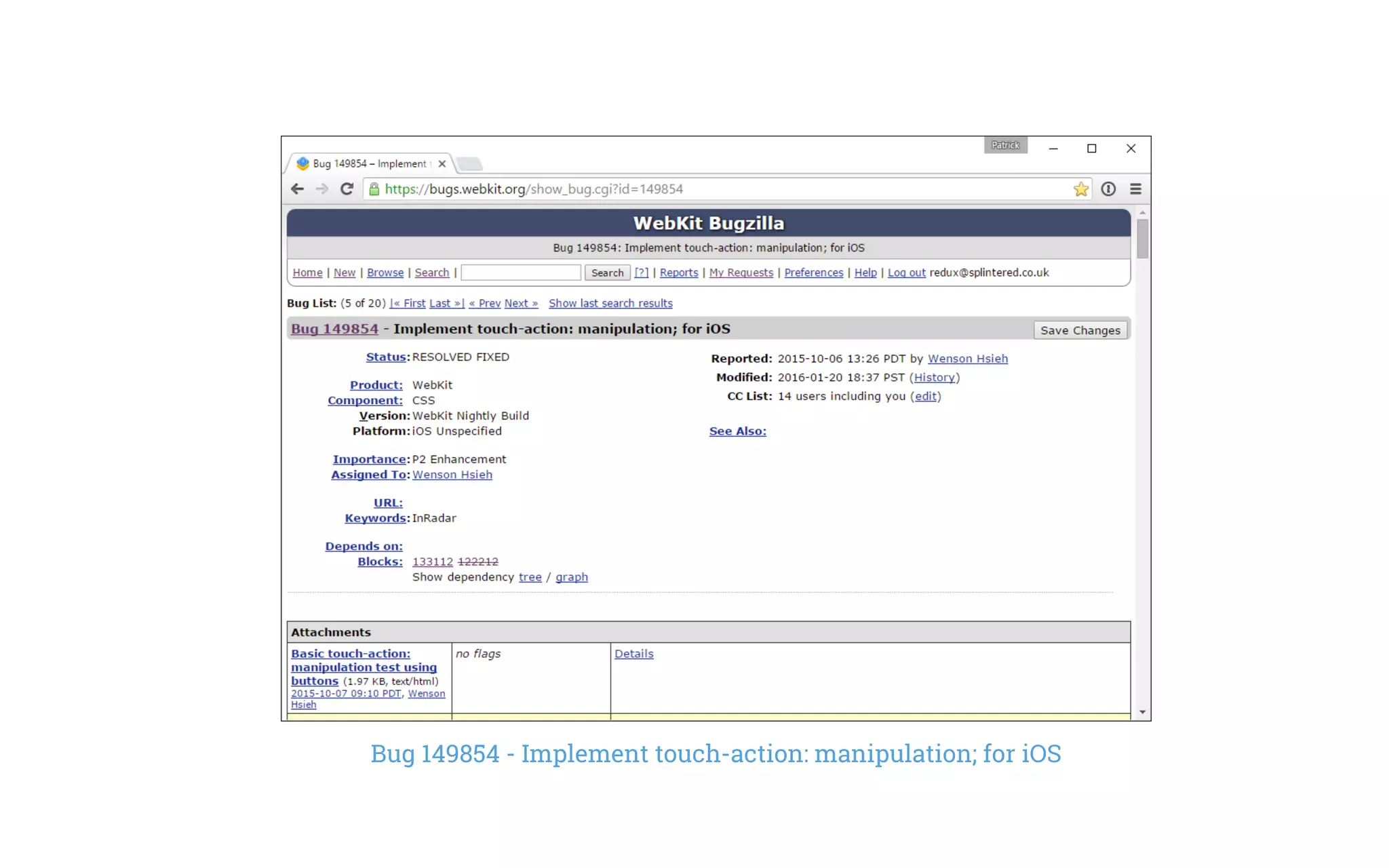Go to Prev bug in list
This screenshot has height=868, width=1389.
(x=485, y=304)
